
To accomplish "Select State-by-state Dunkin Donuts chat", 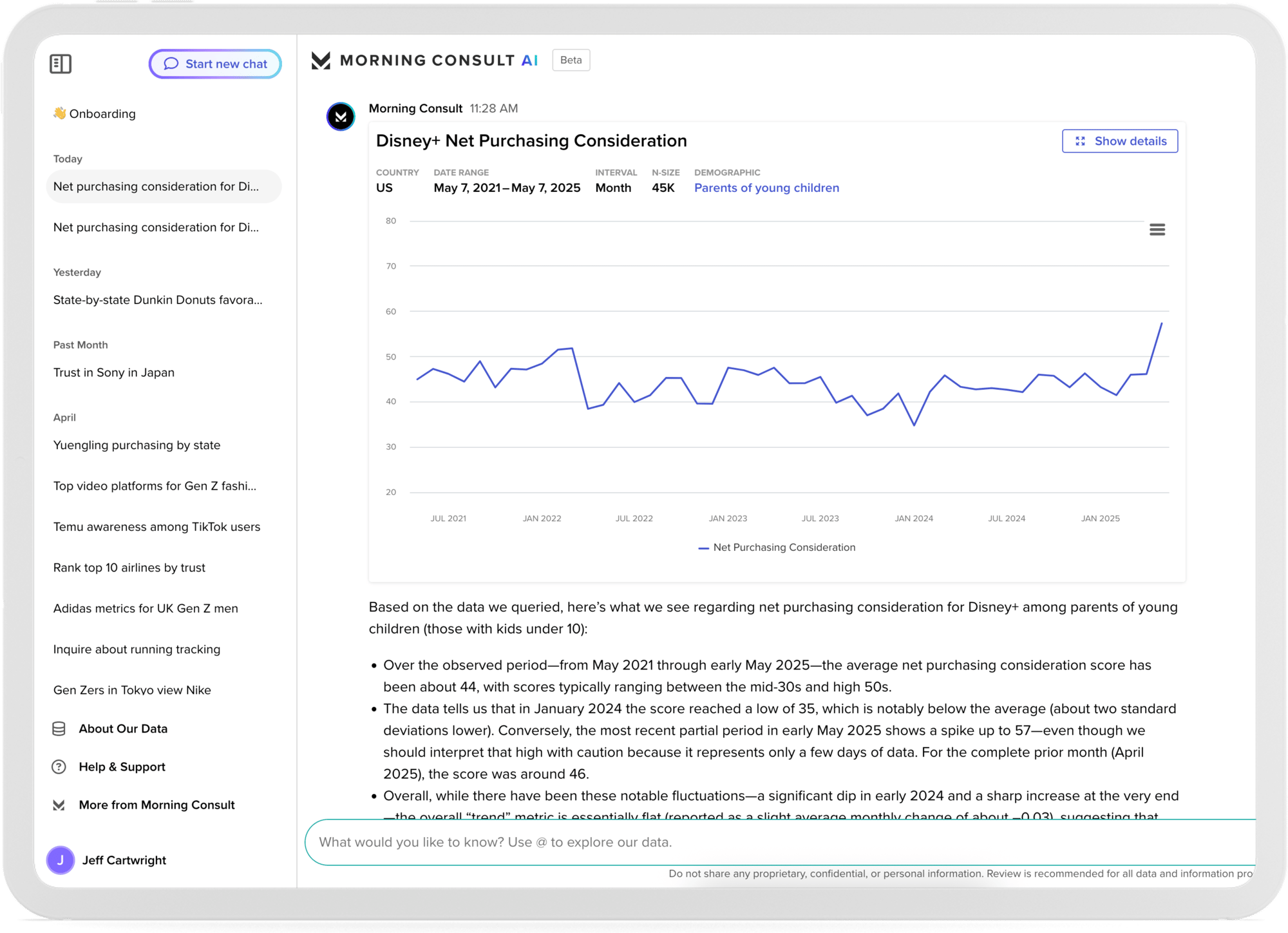I will pyautogui.click(x=158, y=300).
